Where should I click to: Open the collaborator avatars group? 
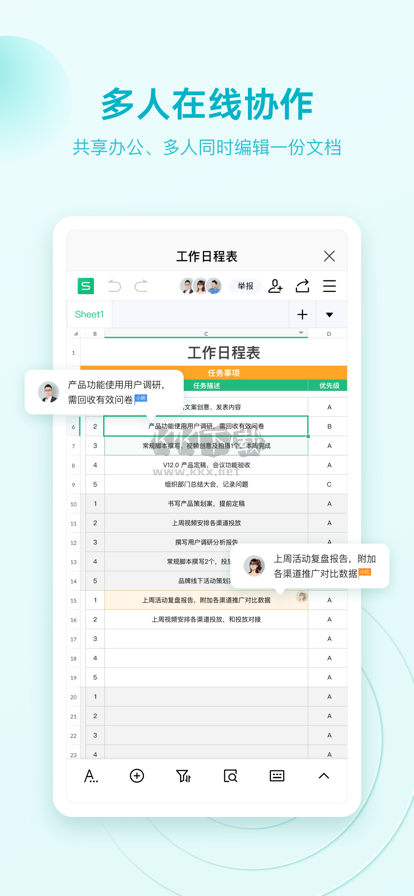[200, 286]
